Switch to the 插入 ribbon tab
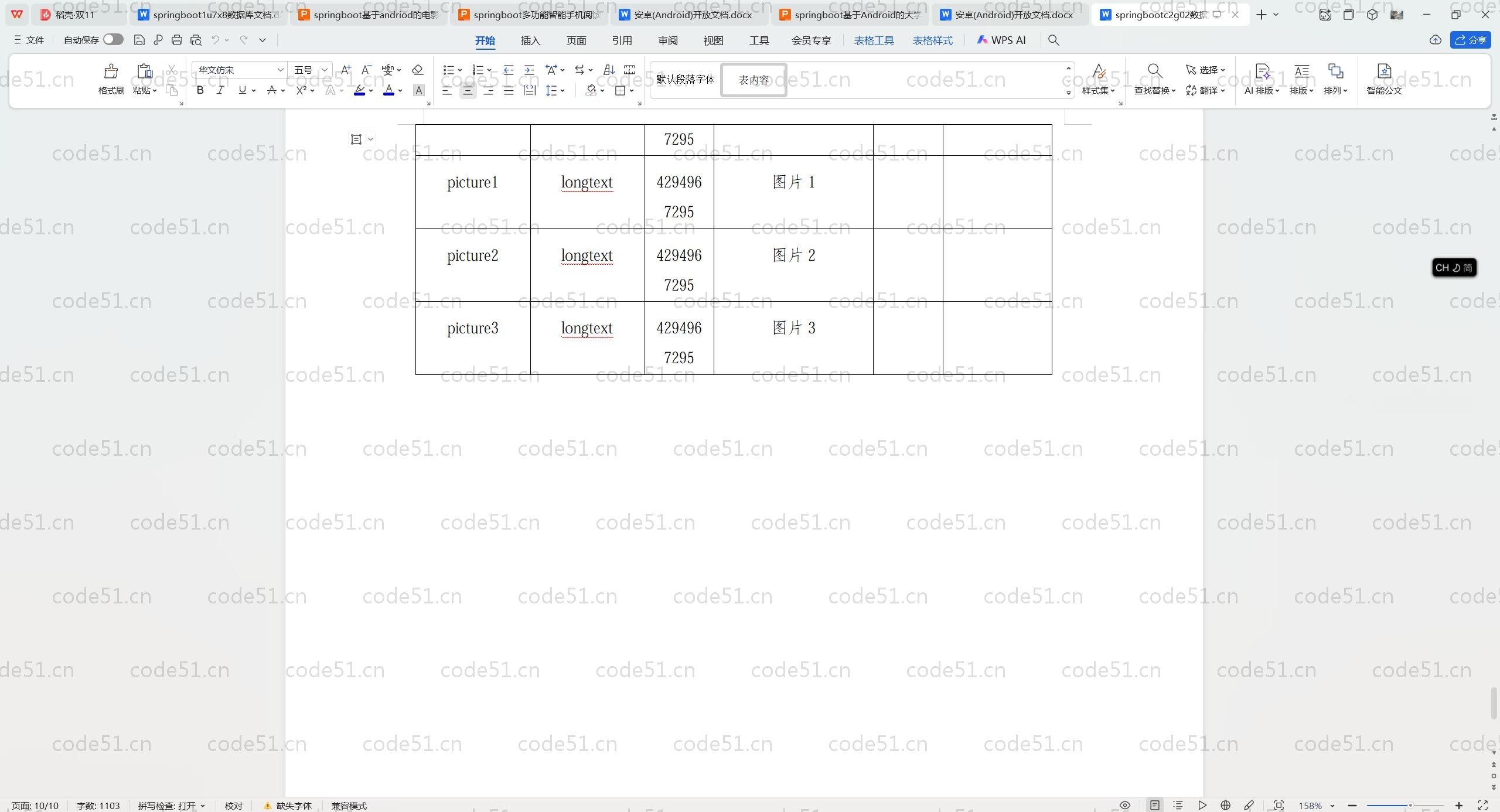The image size is (1500, 812). (x=530, y=40)
